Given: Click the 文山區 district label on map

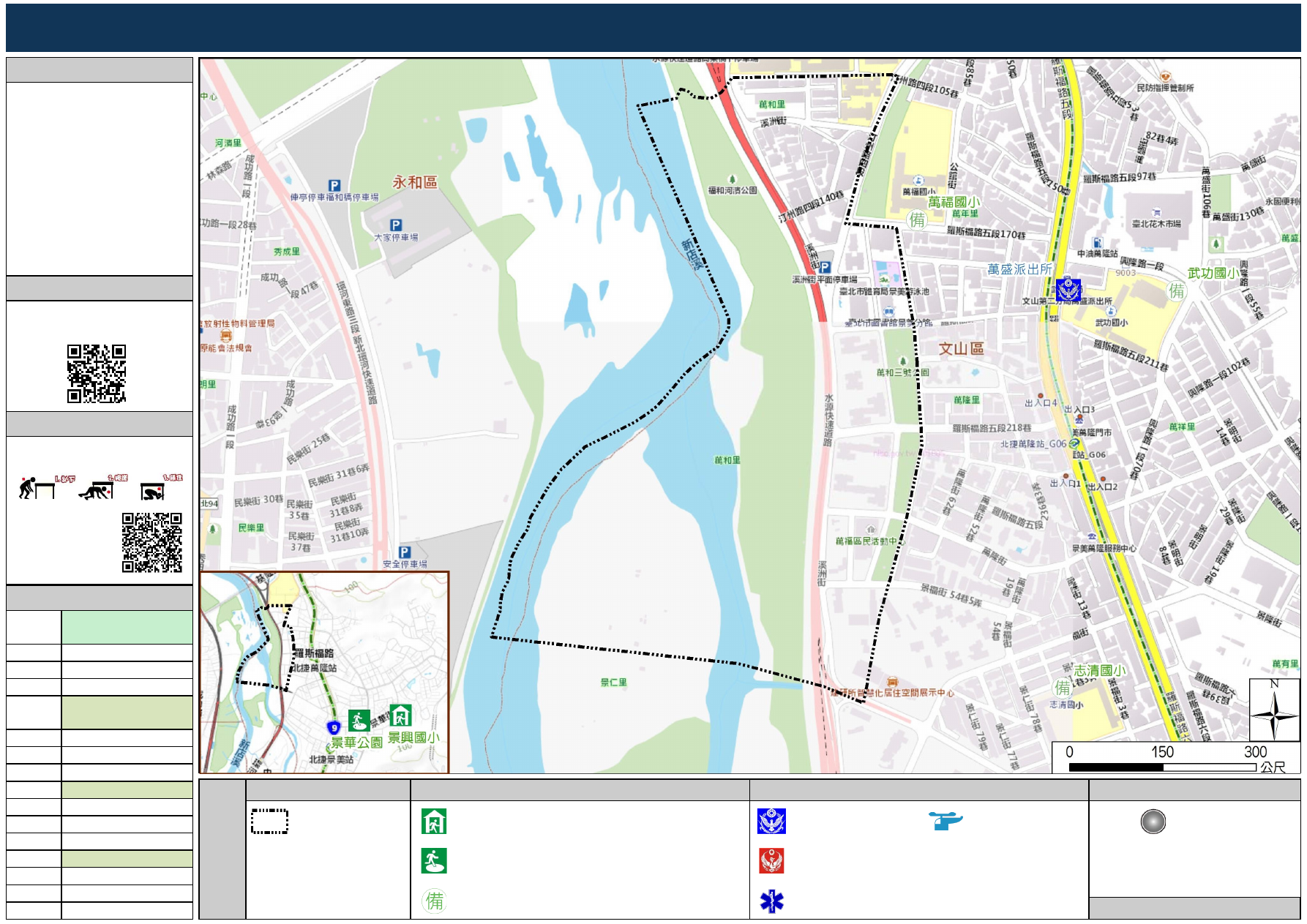Looking at the screenshot, I should (x=961, y=349).
